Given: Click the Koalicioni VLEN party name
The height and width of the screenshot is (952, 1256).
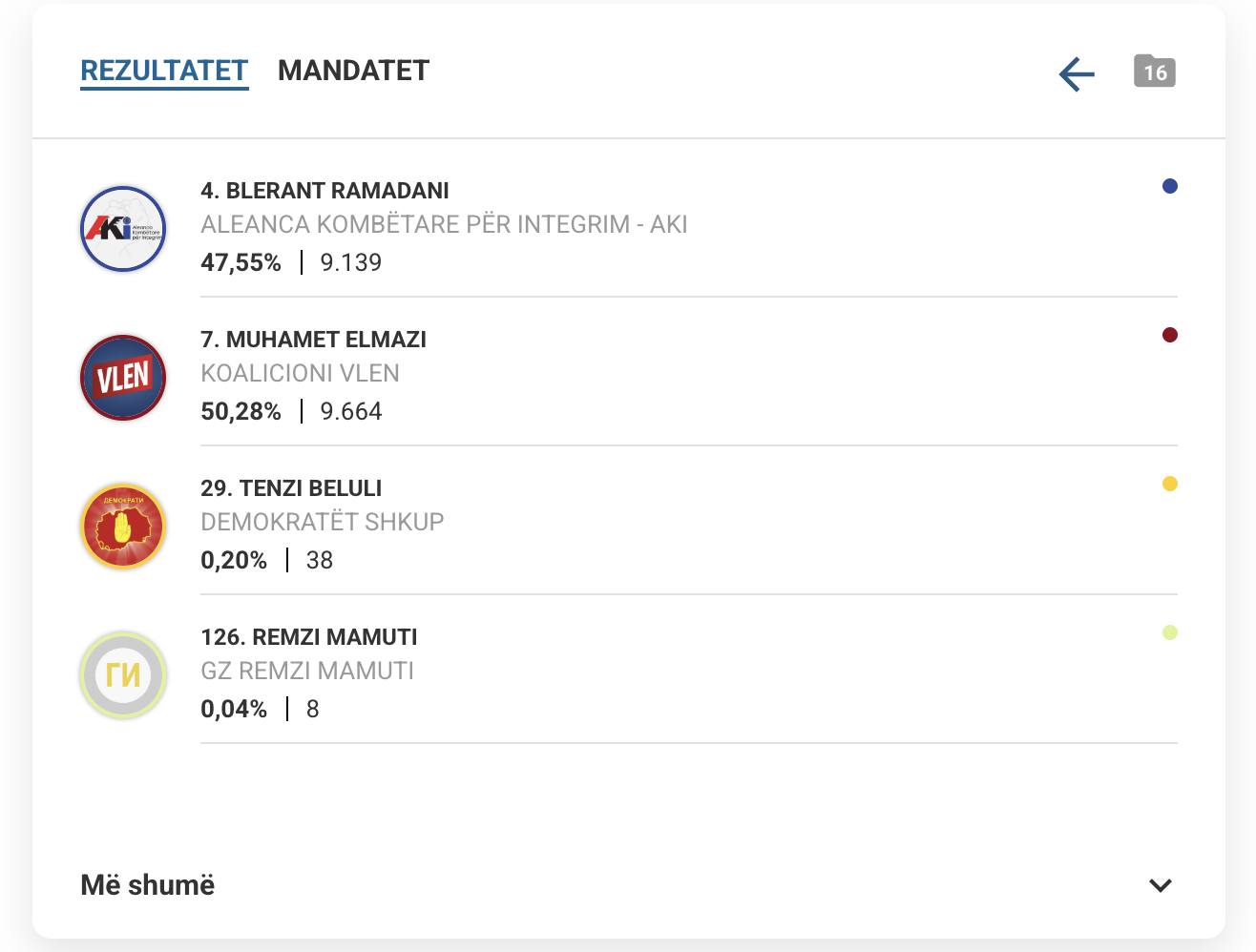Looking at the screenshot, I should coord(300,373).
